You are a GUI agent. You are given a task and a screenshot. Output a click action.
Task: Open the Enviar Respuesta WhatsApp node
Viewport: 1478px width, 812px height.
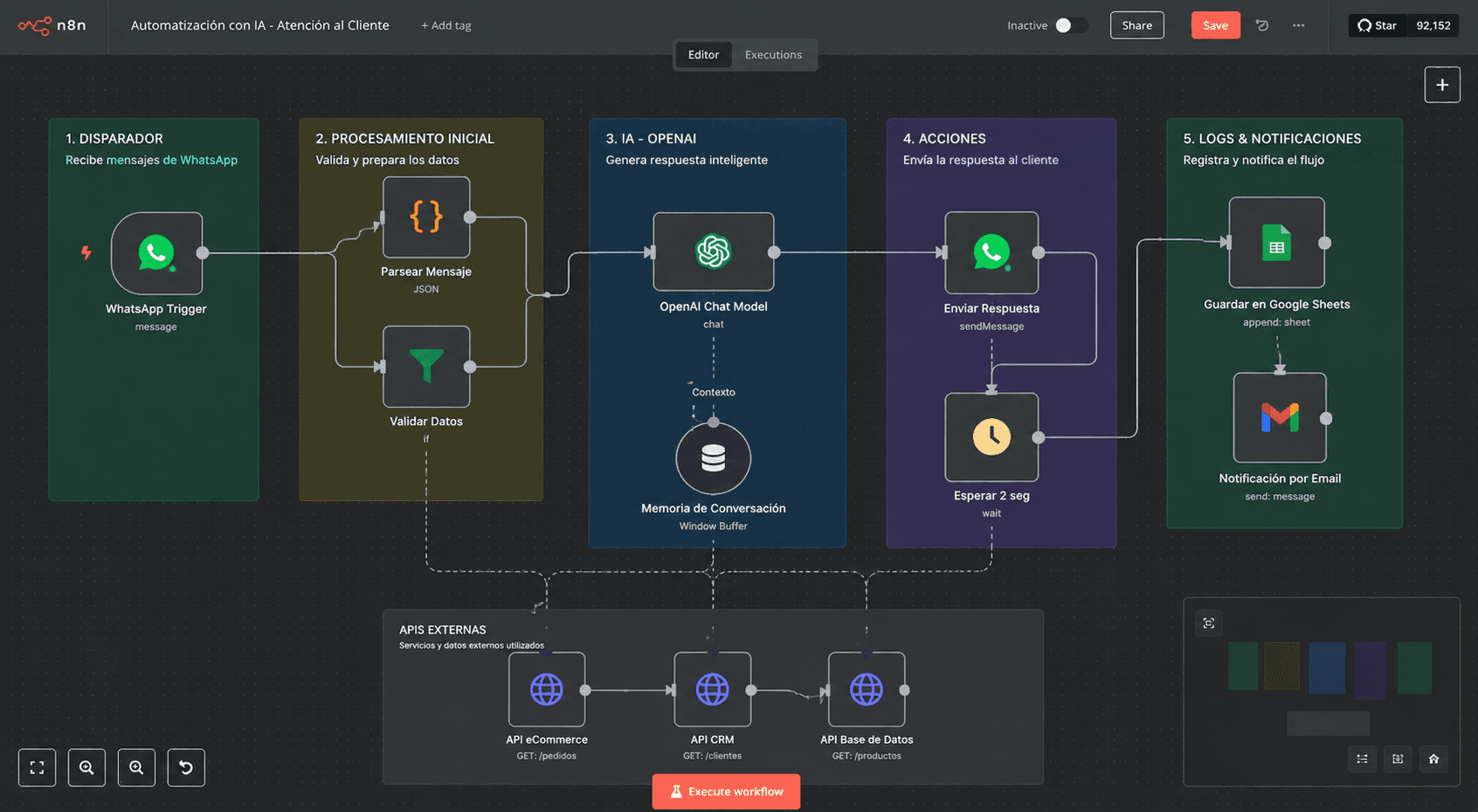(991, 252)
